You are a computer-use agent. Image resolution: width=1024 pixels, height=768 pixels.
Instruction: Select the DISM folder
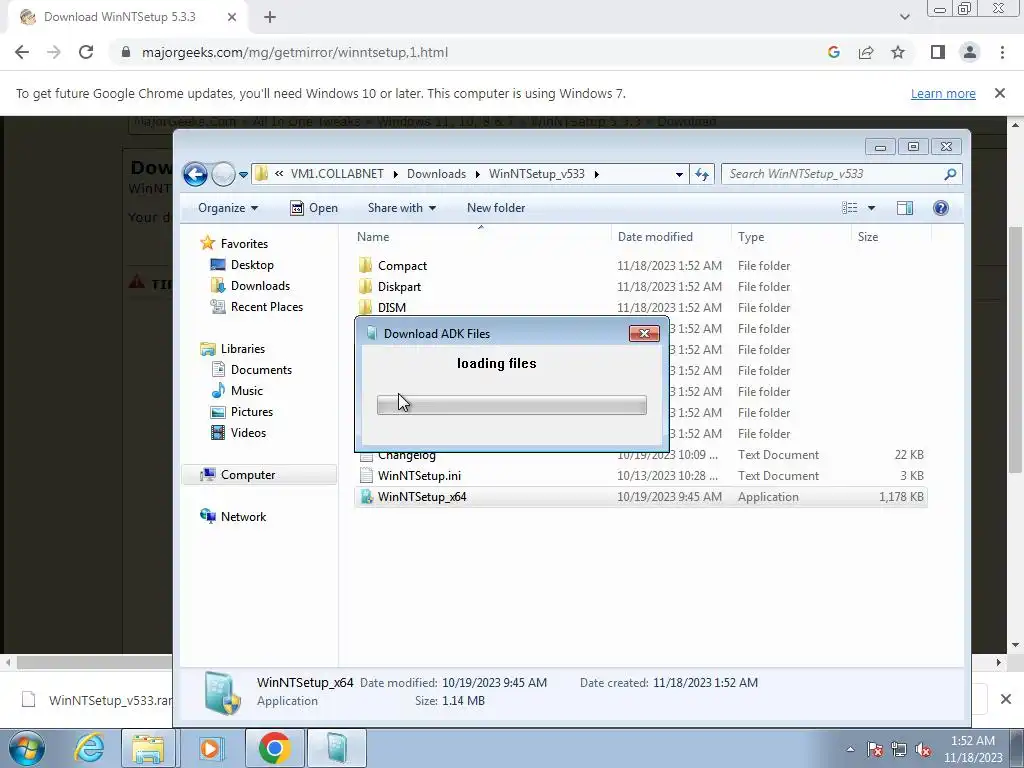[x=392, y=308]
